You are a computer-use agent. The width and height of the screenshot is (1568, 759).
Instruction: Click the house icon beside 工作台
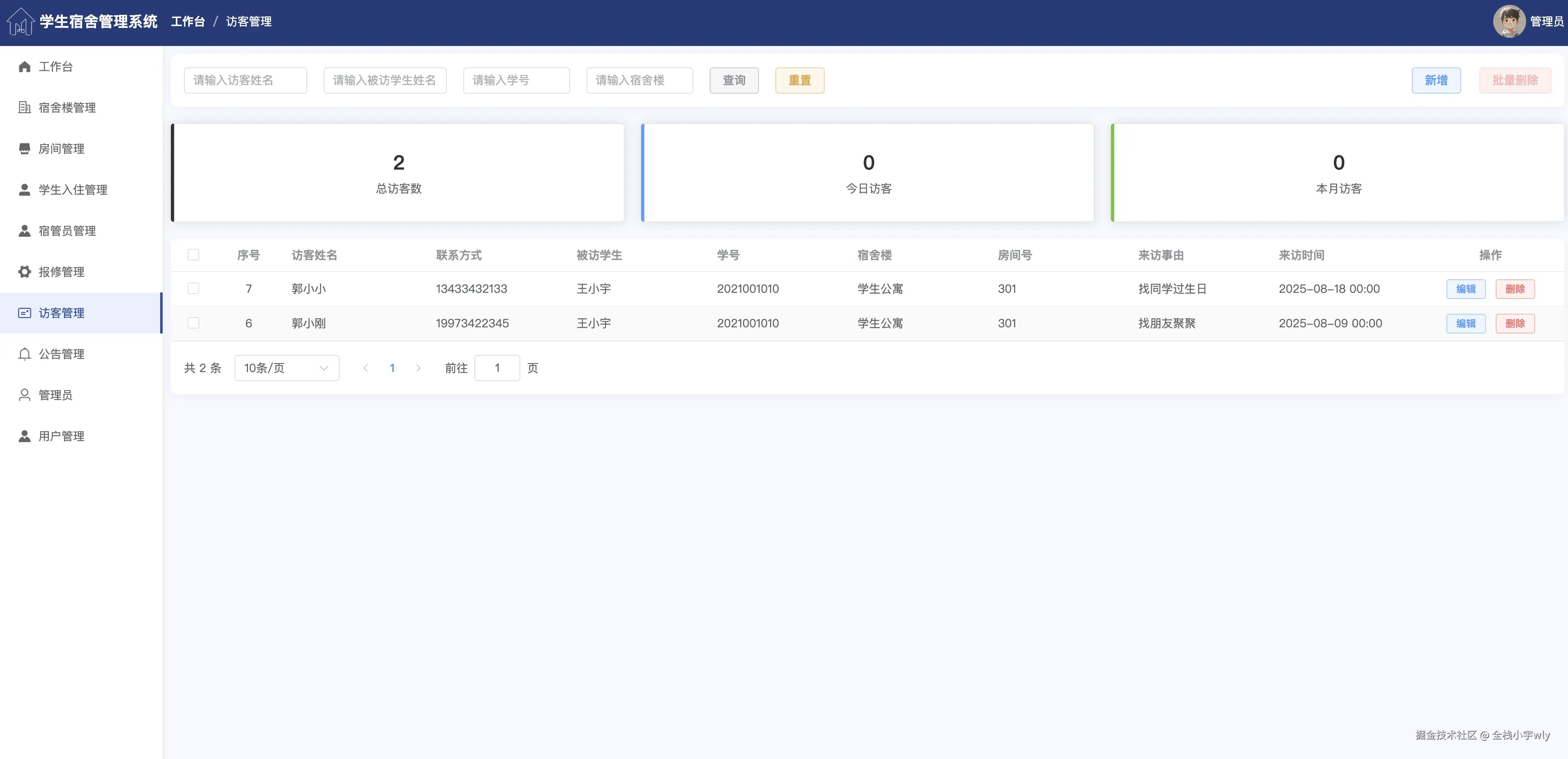(x=24, y=67)
